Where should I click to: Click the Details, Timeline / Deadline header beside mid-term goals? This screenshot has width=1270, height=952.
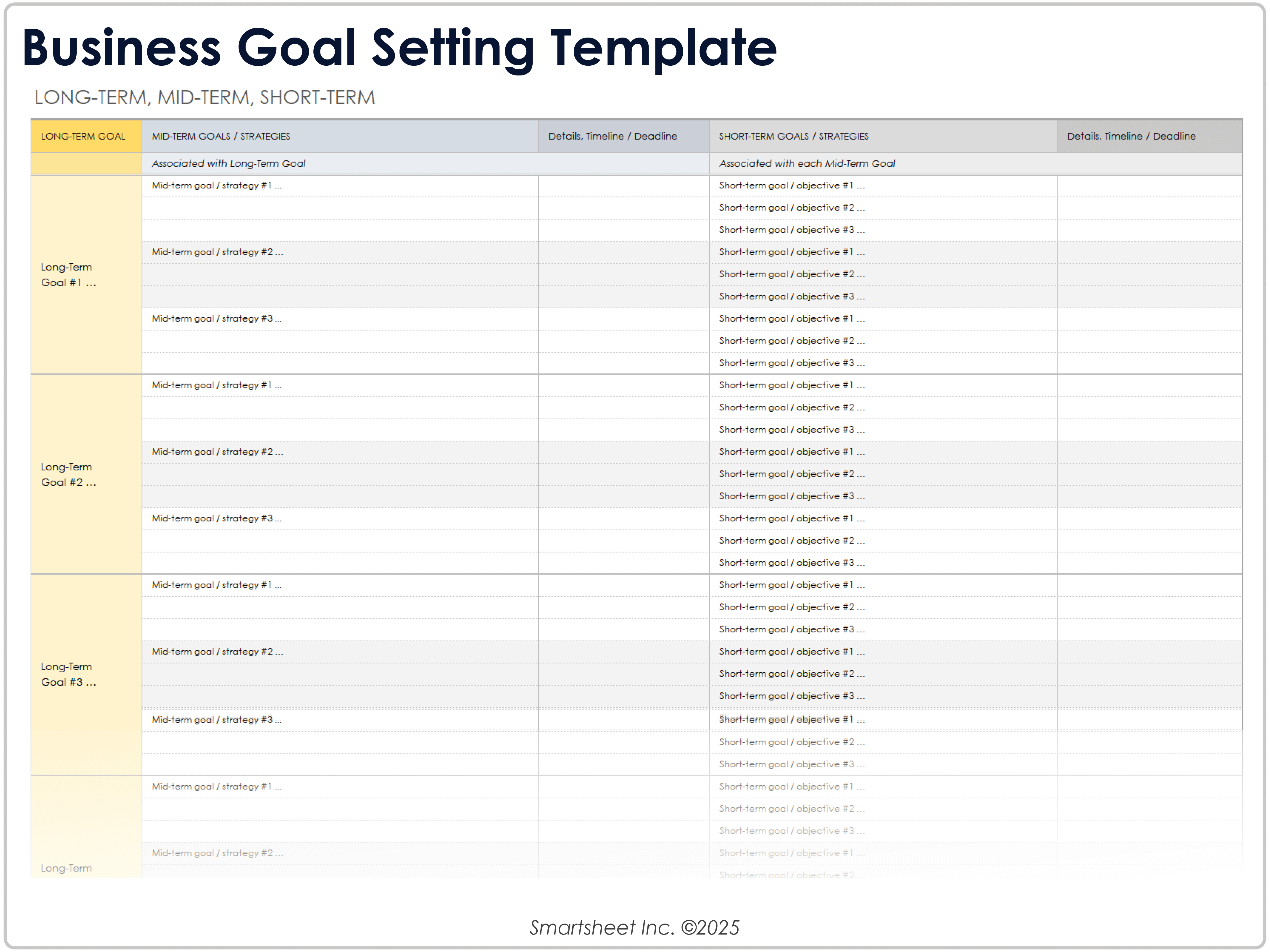[x=612, y=137]
